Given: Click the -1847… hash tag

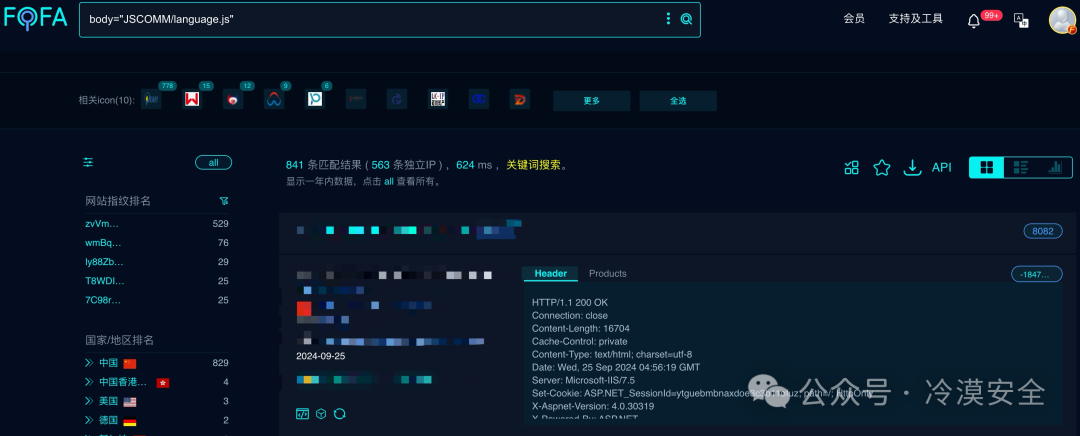Looking at the screenshot, I should point(1037,274).
